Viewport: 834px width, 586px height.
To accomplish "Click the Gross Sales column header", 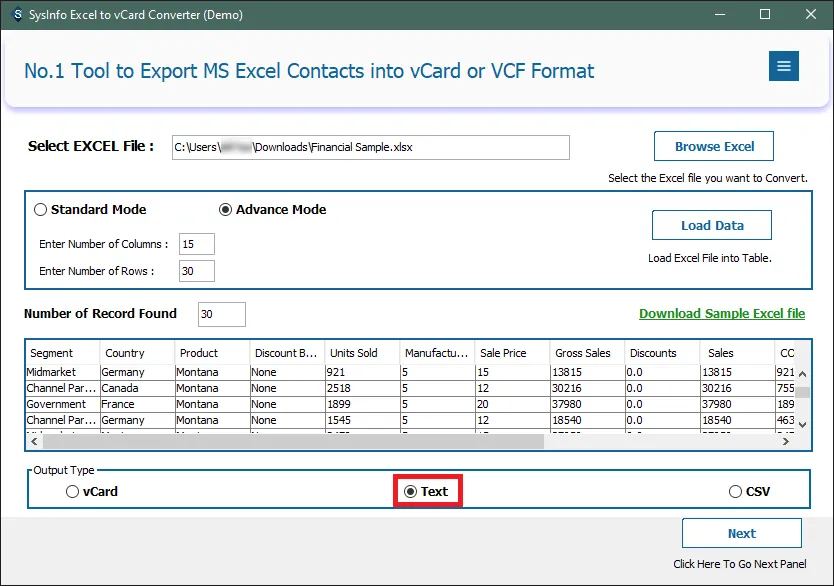I will coord(586,353).
